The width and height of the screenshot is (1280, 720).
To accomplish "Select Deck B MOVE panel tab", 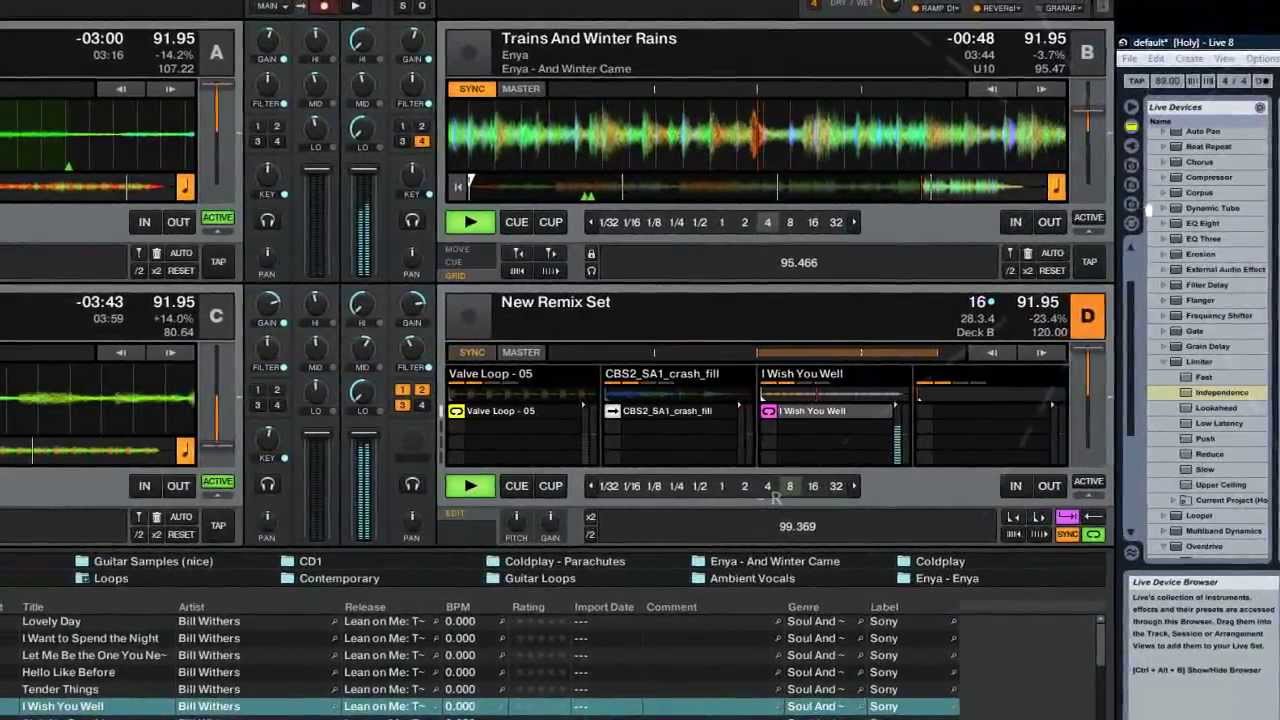I will pos(457,249).
